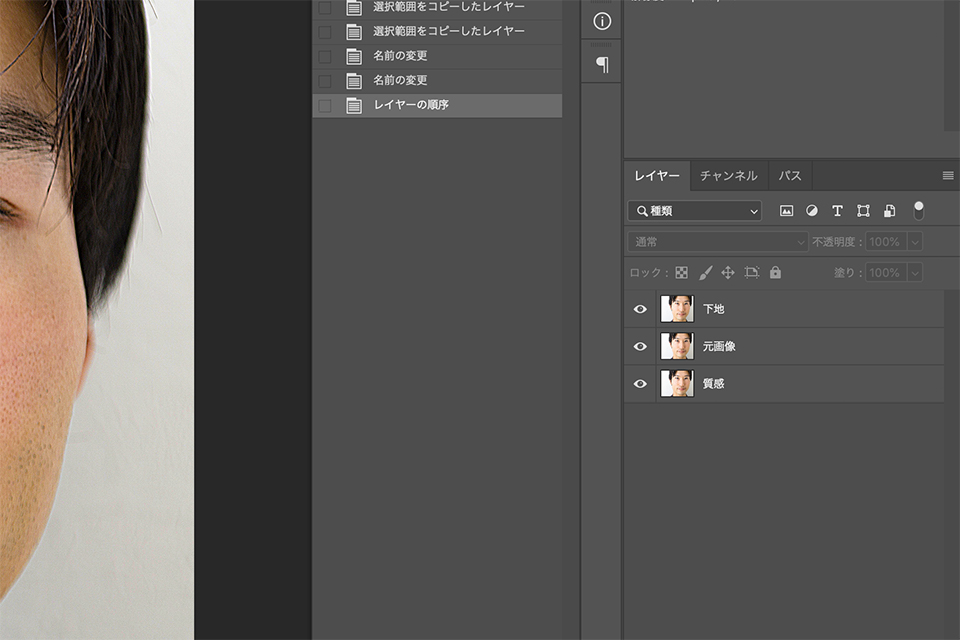Click the 不透明度 value field

[886, 242]
